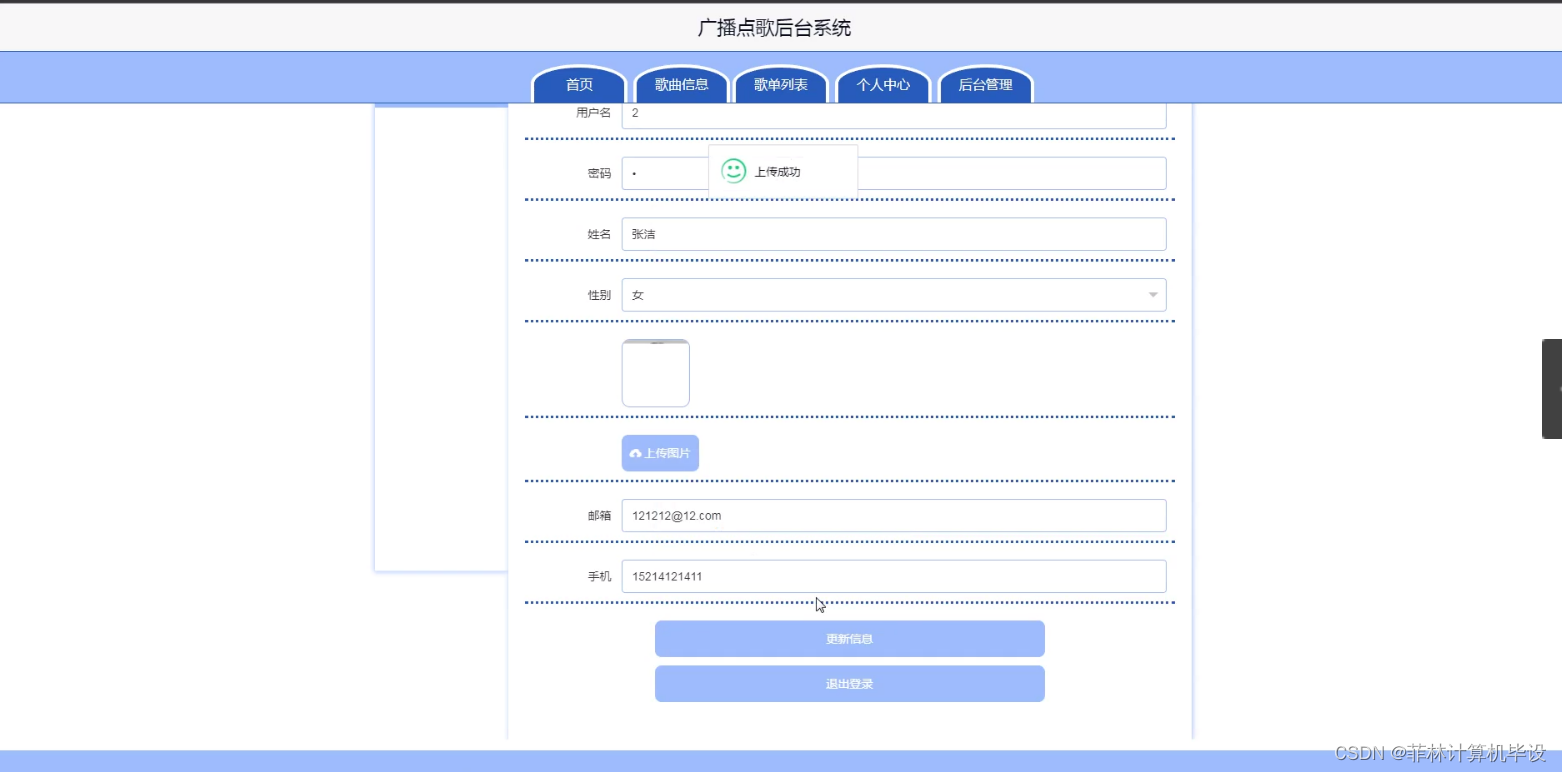The image size is (1562, 772).
Task: Go to the 个人中心 tab
Action: 883,85
